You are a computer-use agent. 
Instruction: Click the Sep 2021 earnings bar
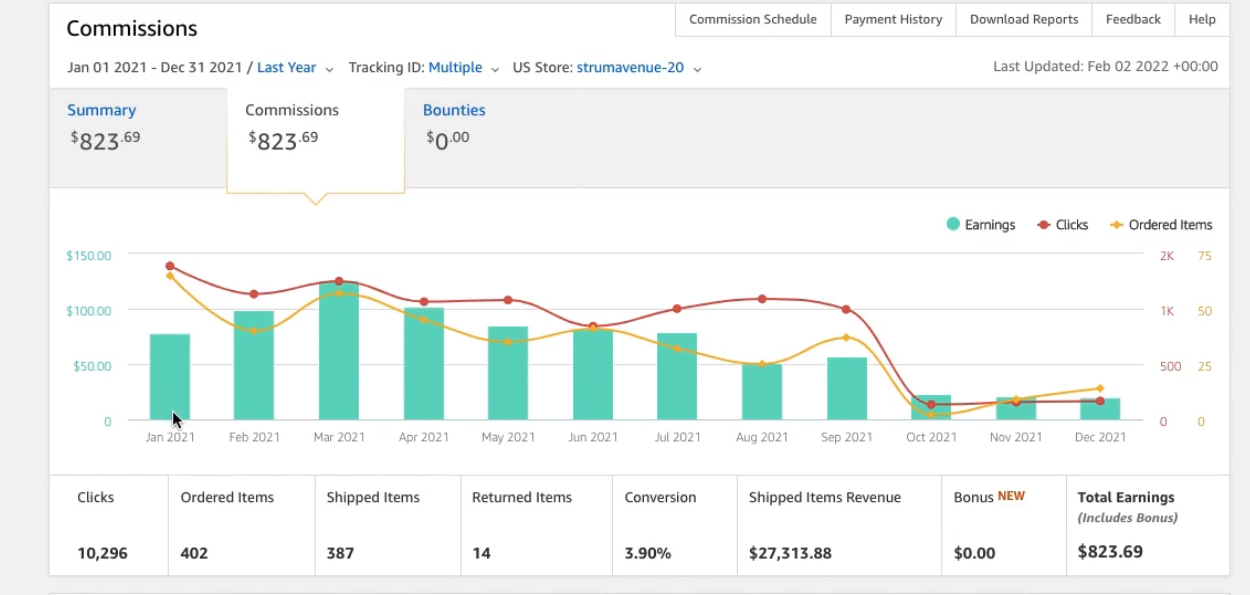tap(847, 388)
